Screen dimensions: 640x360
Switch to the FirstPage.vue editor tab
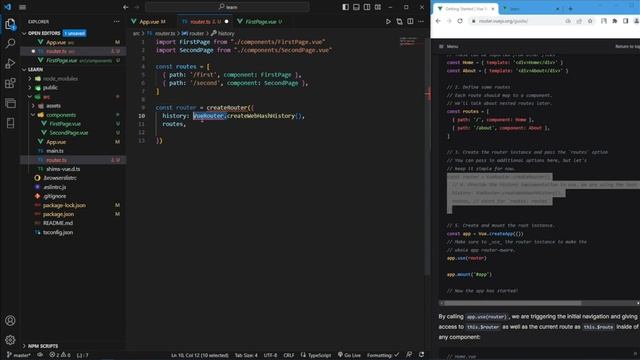260,22
